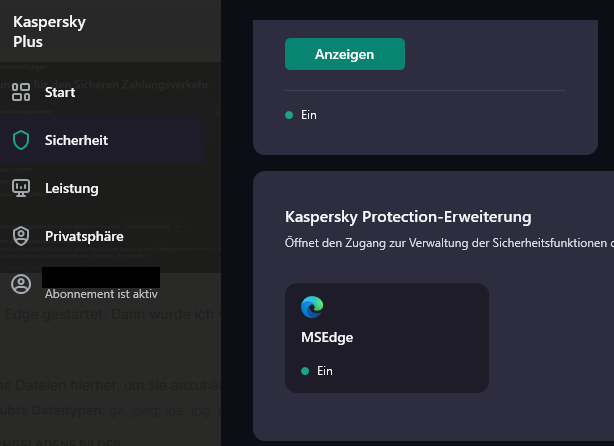The image size is (614, 446).
Task: Open the Start menu entry label
Action: (x=60, y=93)
